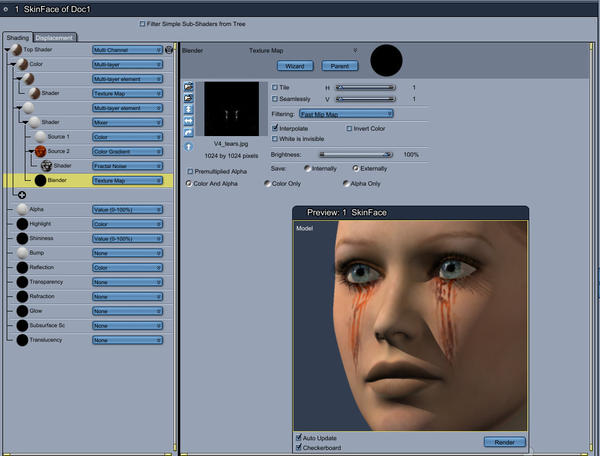
Task: Choose the Color Only radio option
Action: [267, 184]
